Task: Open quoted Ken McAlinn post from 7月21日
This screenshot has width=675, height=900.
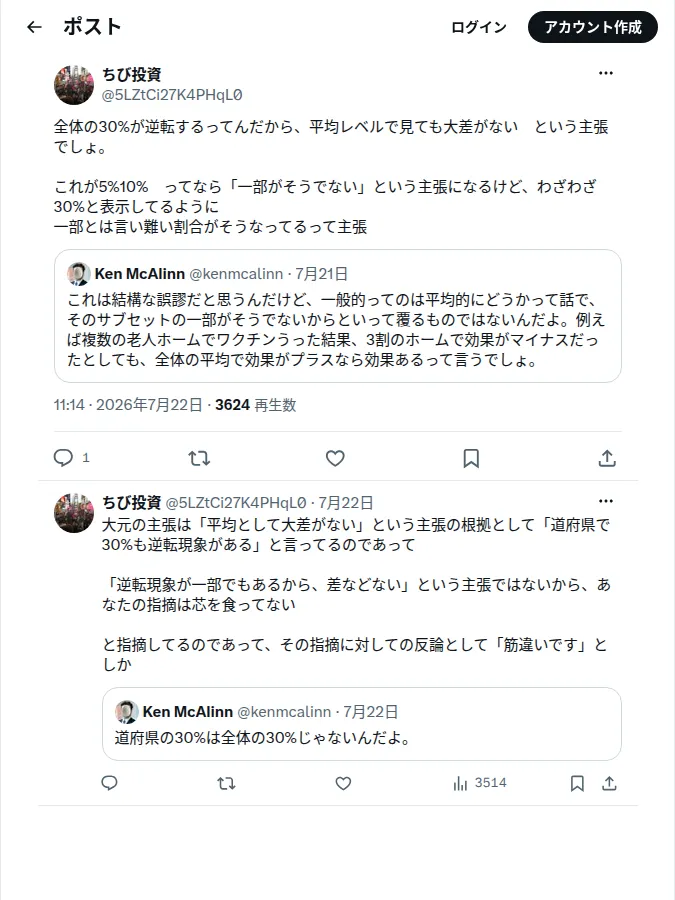Action: pos(338,316)
